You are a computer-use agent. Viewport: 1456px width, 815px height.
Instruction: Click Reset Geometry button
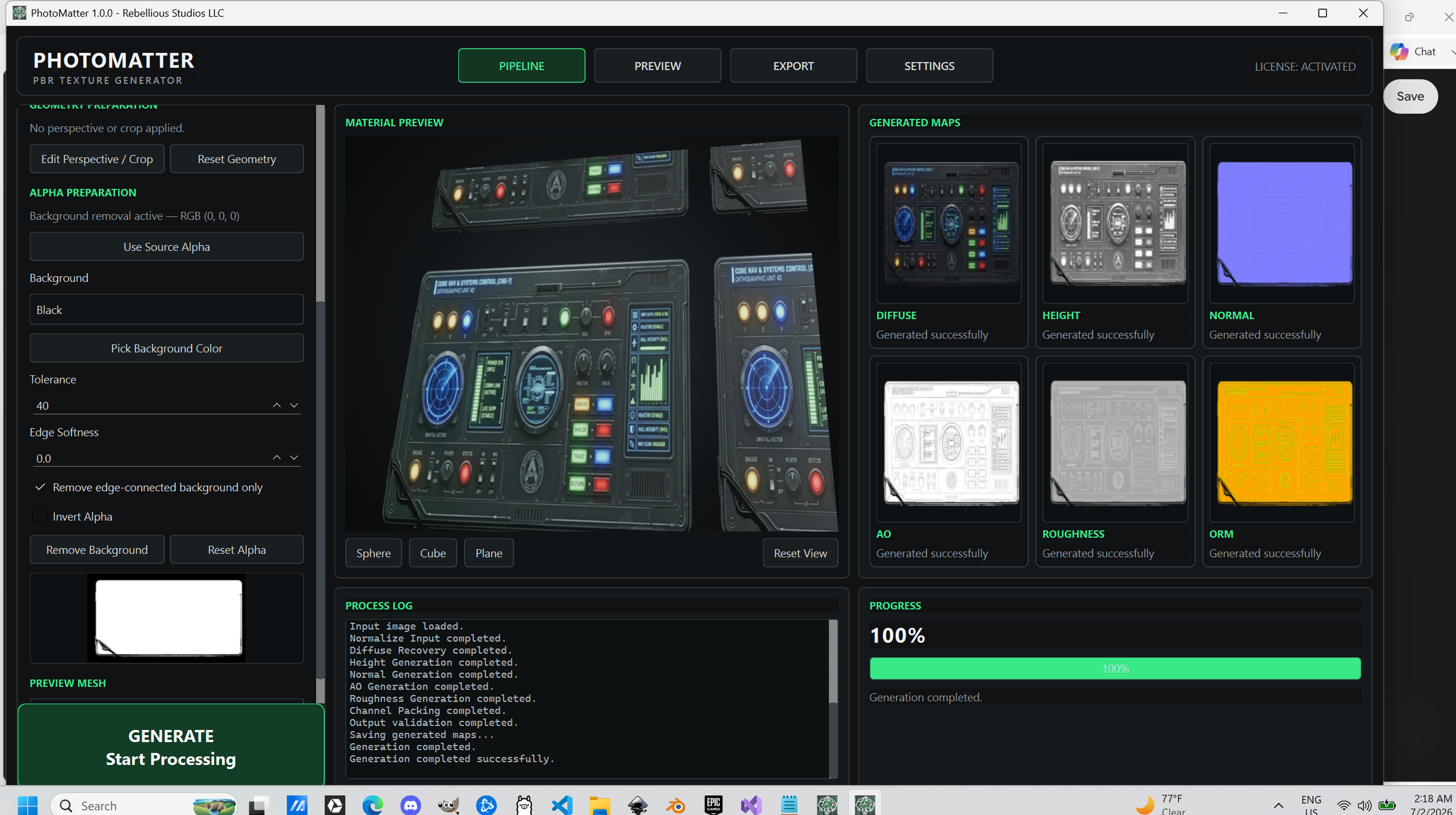(236, 159)
